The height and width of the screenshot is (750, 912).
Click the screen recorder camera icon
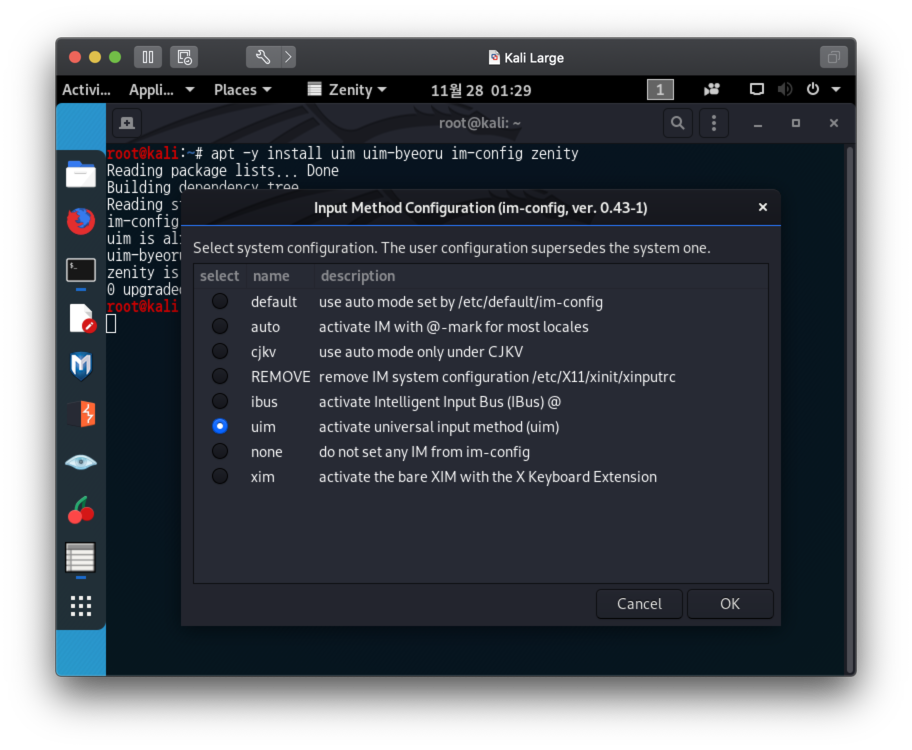point(712,90)
